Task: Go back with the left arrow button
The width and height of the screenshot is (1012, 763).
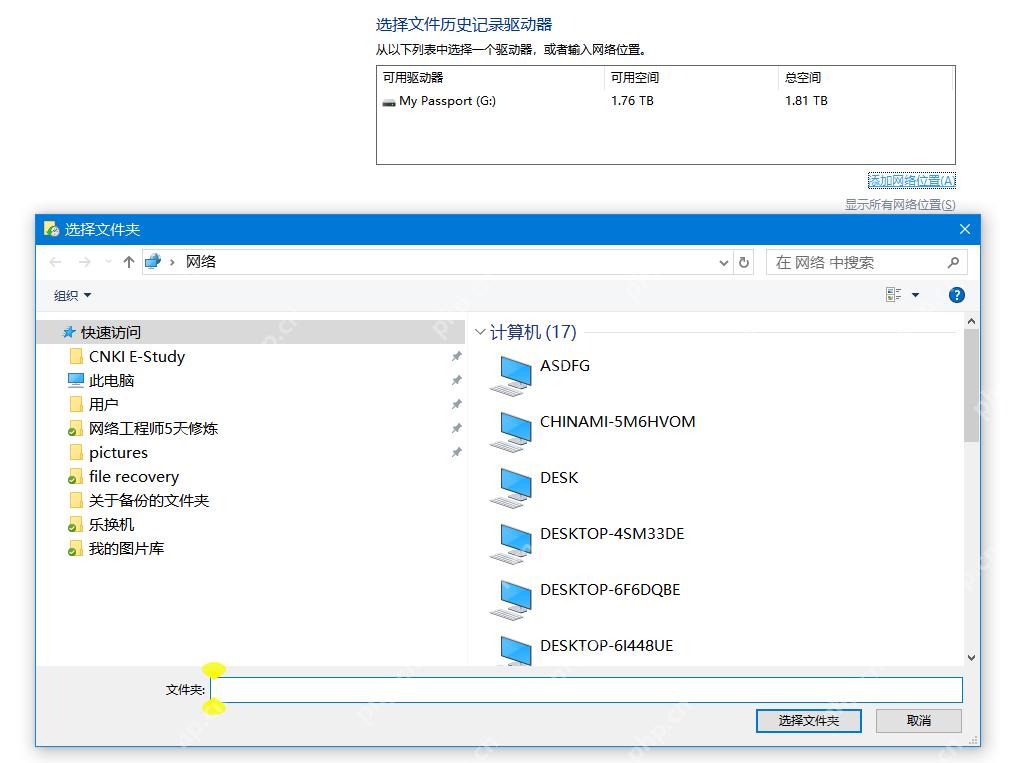Action: coord(56,262)
